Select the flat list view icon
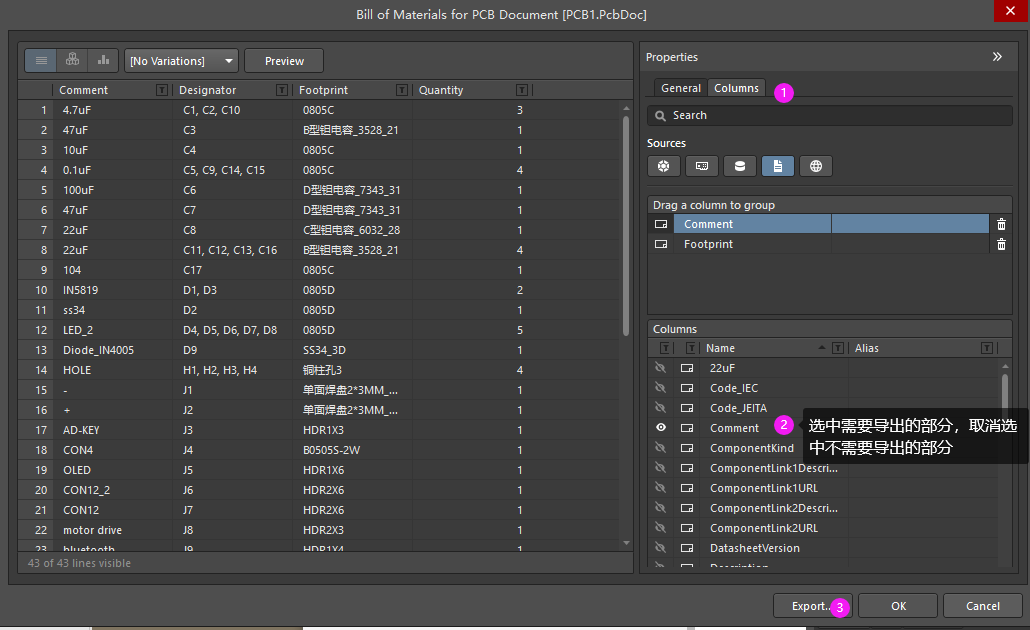1030x630 pixels. (x=41, y=60)
